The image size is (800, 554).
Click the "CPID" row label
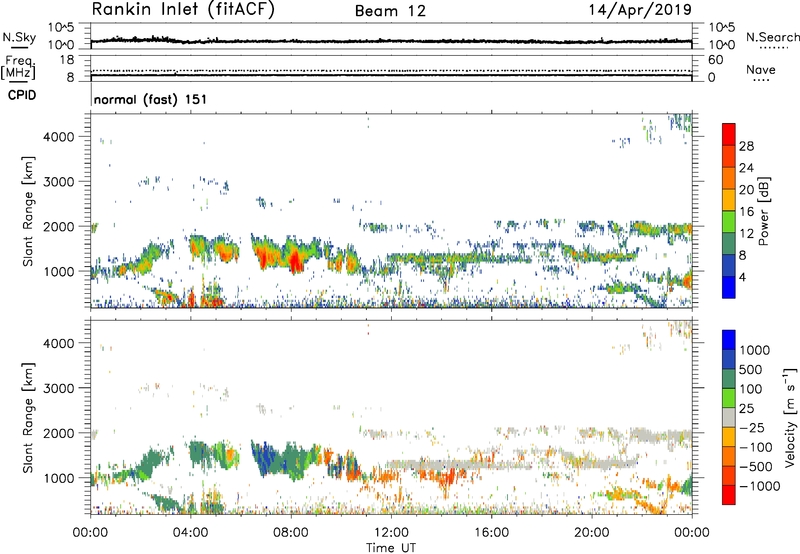pos(22,95)
